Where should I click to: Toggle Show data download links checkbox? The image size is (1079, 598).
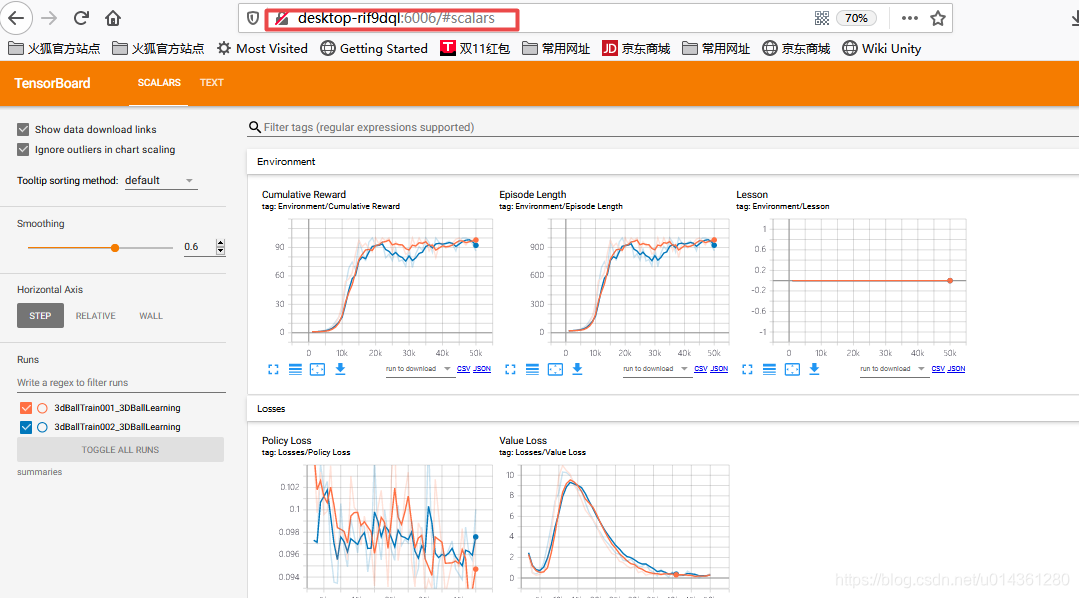click(23, 129)
